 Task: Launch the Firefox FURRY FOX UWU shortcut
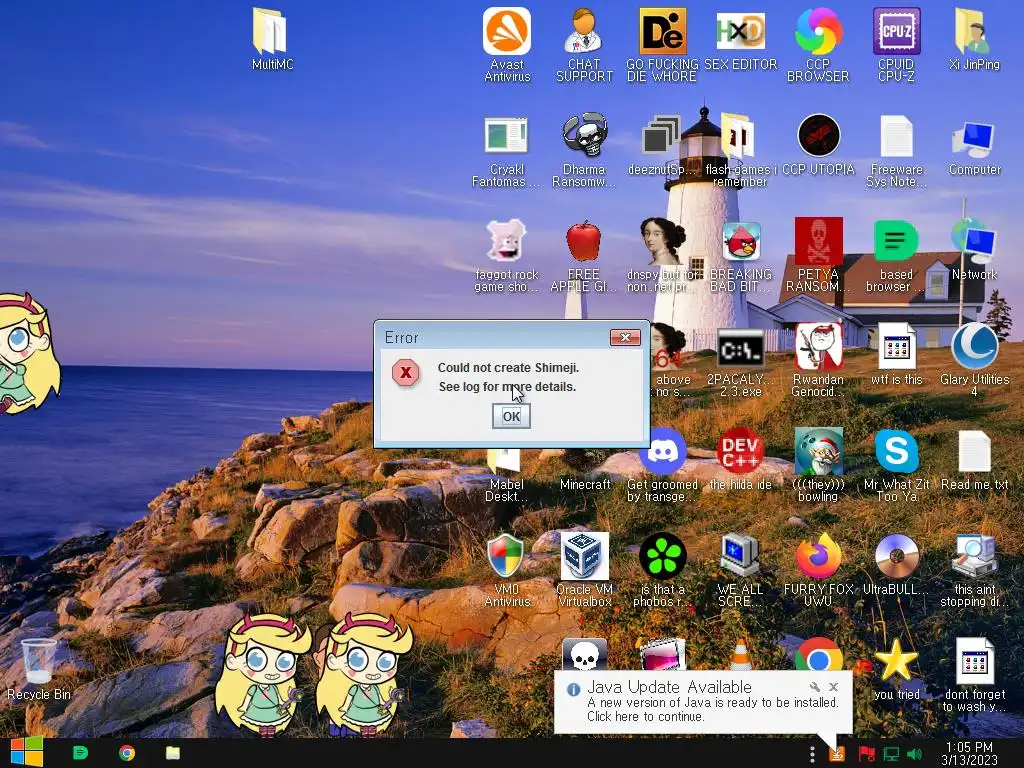(818, 569)
